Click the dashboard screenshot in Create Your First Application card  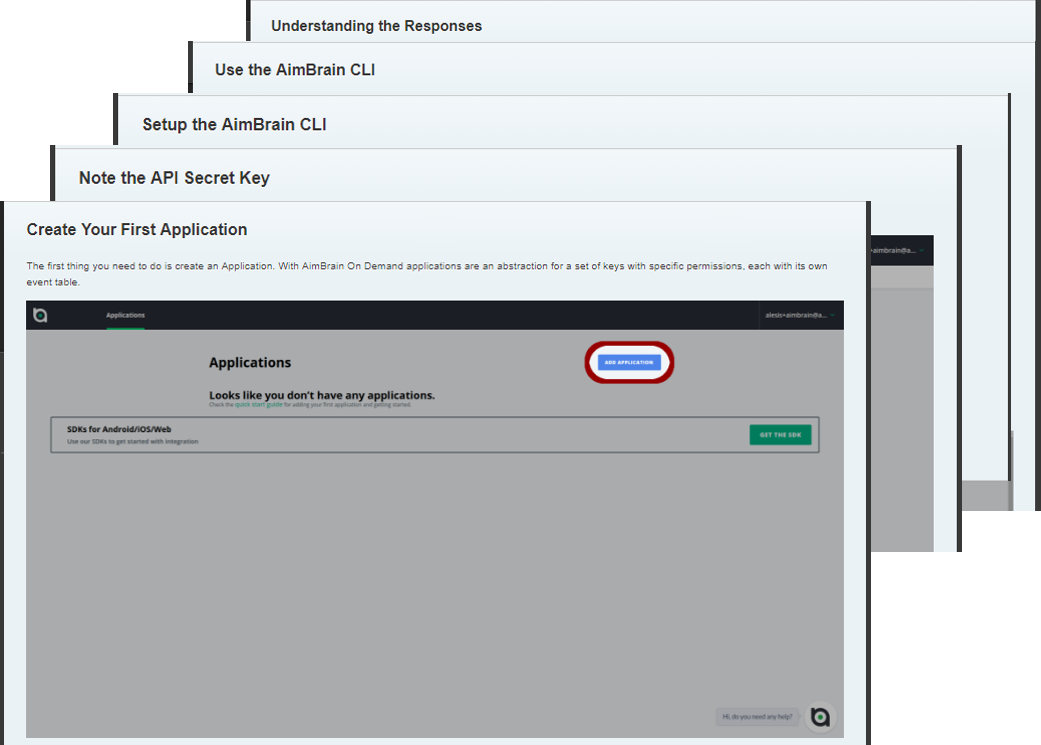(x=435, y=519)
